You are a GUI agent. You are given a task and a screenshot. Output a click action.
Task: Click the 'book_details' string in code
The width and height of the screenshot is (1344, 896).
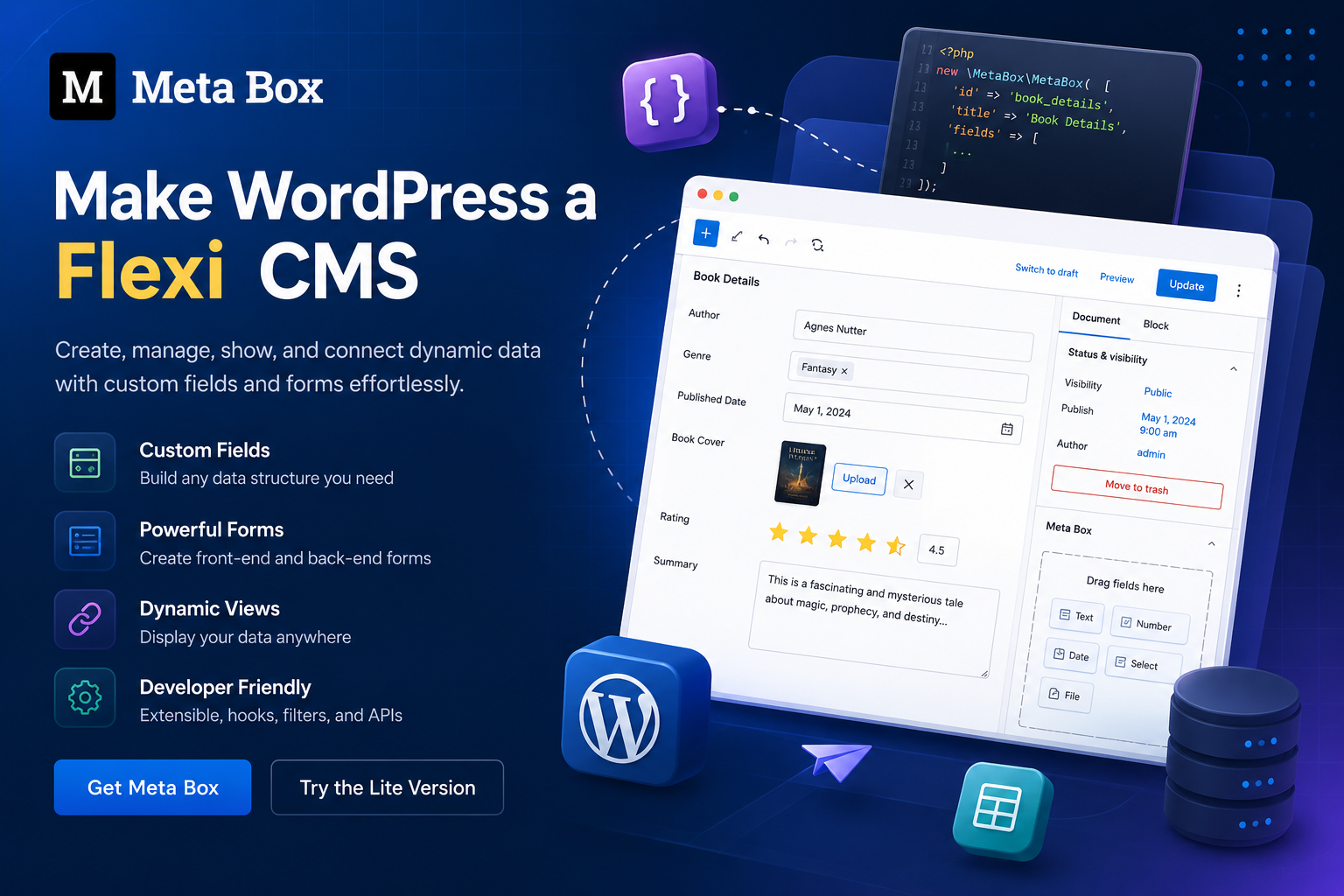click(x=1059, y=101)
